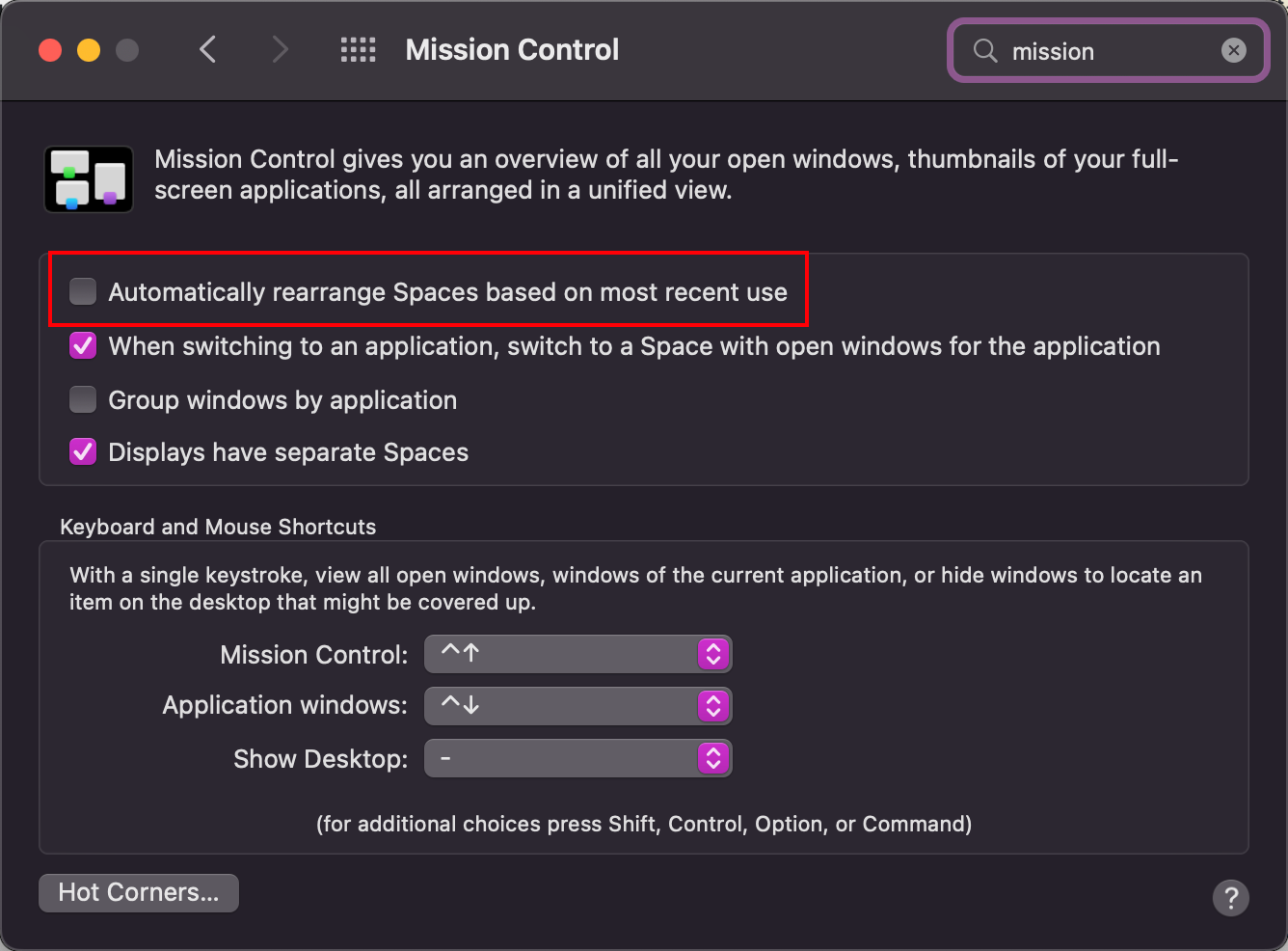Image resolution: width=1288 pixels, height=951 pixels.
Task: Go forward with the right chevron arrow
Action: (280, 49)
